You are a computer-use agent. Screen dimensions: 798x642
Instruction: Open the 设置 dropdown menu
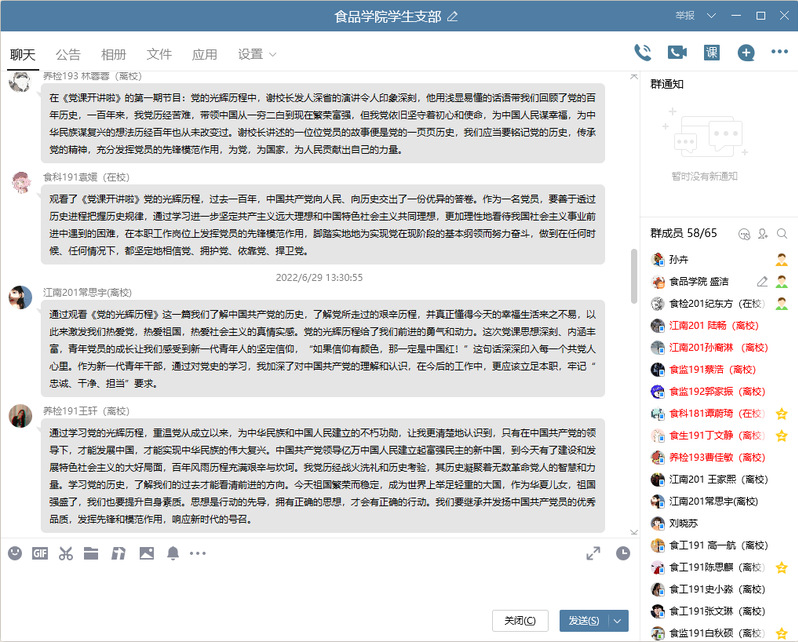[257, 54]
